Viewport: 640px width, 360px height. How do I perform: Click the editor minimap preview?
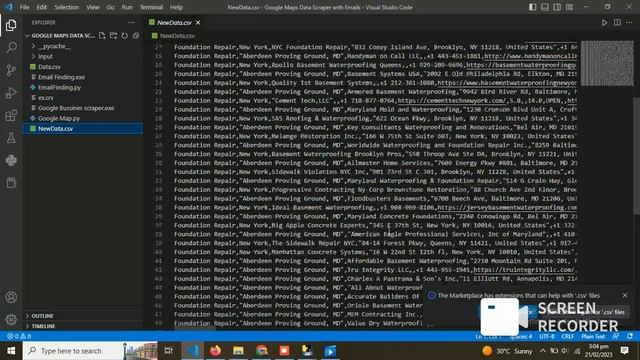[x=607, y=63]
